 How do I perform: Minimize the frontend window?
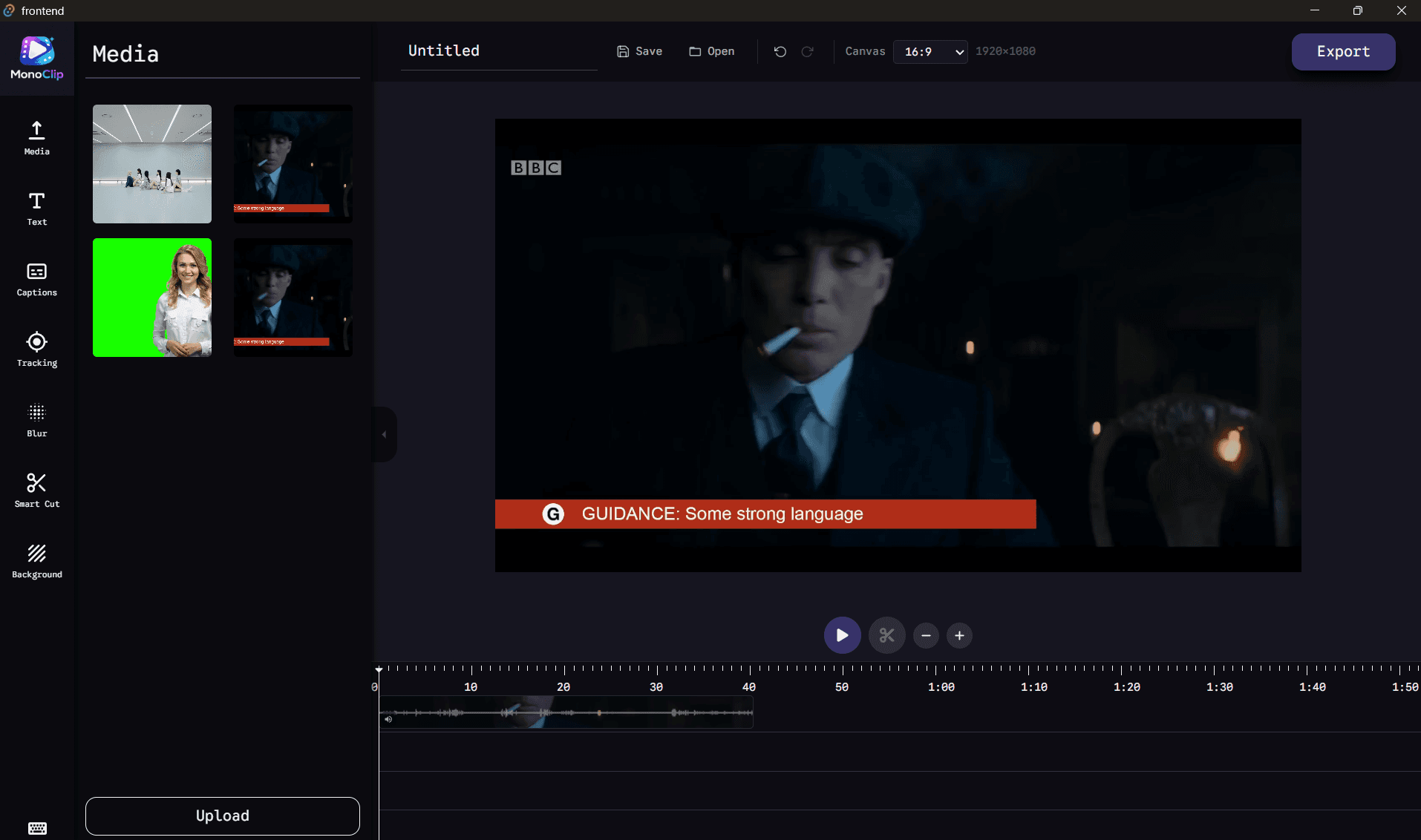click(1314, 10)
